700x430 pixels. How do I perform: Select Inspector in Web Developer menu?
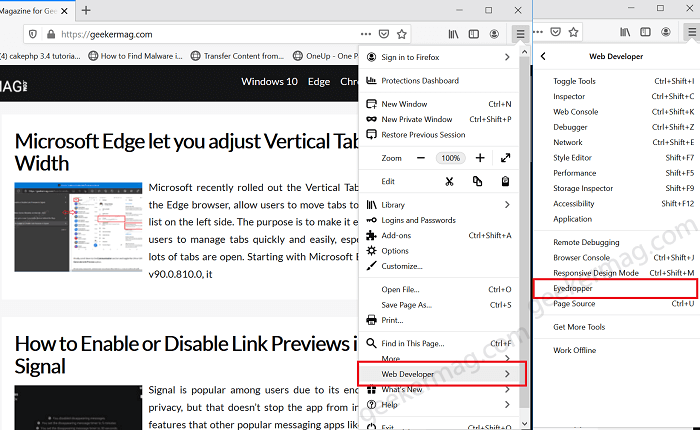coord(617,96)
